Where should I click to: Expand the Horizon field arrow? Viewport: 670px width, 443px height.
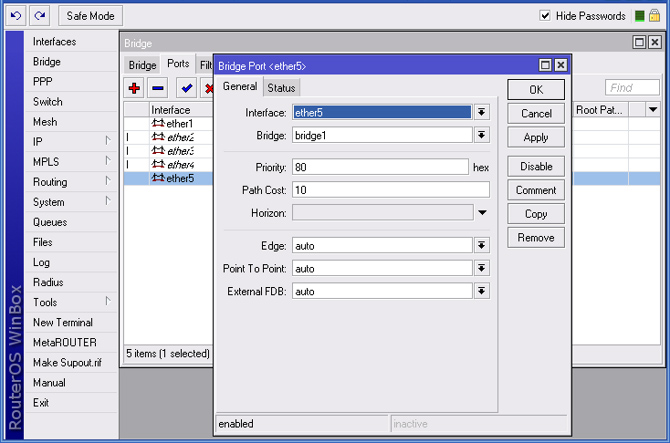[x=481, y=212]
